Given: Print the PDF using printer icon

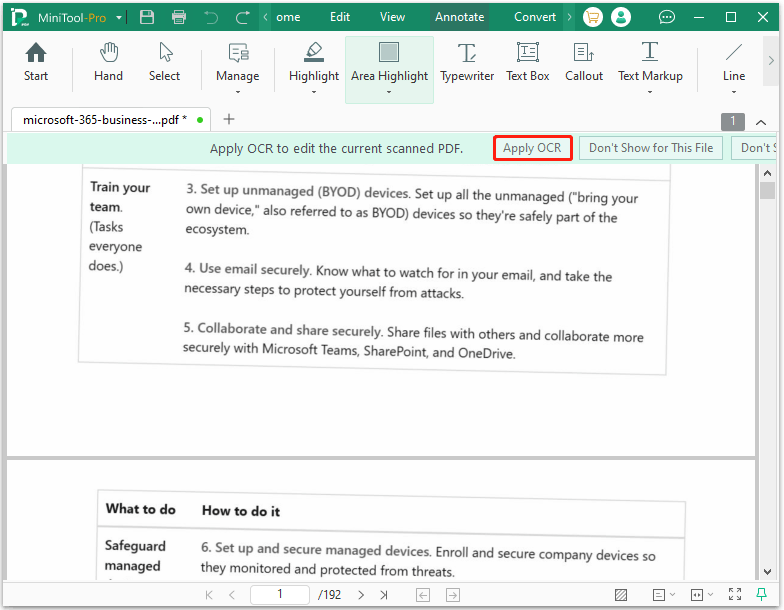Looking at the screenshot, I should (178, 17).
